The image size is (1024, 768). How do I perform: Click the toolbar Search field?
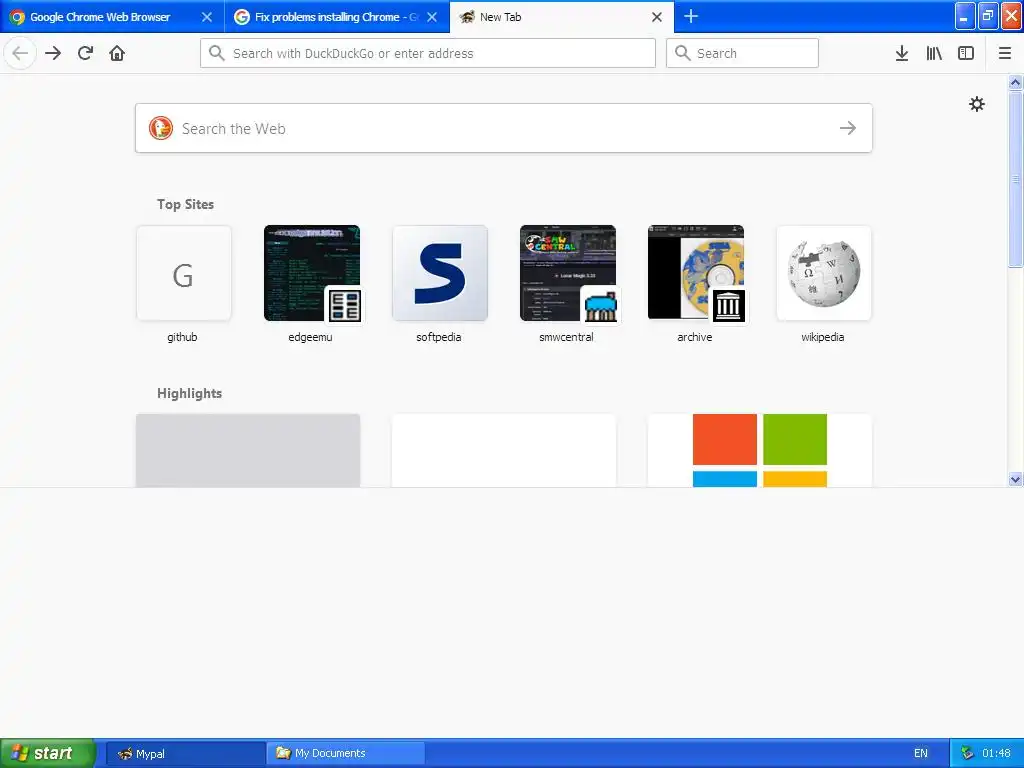(742, 53)
